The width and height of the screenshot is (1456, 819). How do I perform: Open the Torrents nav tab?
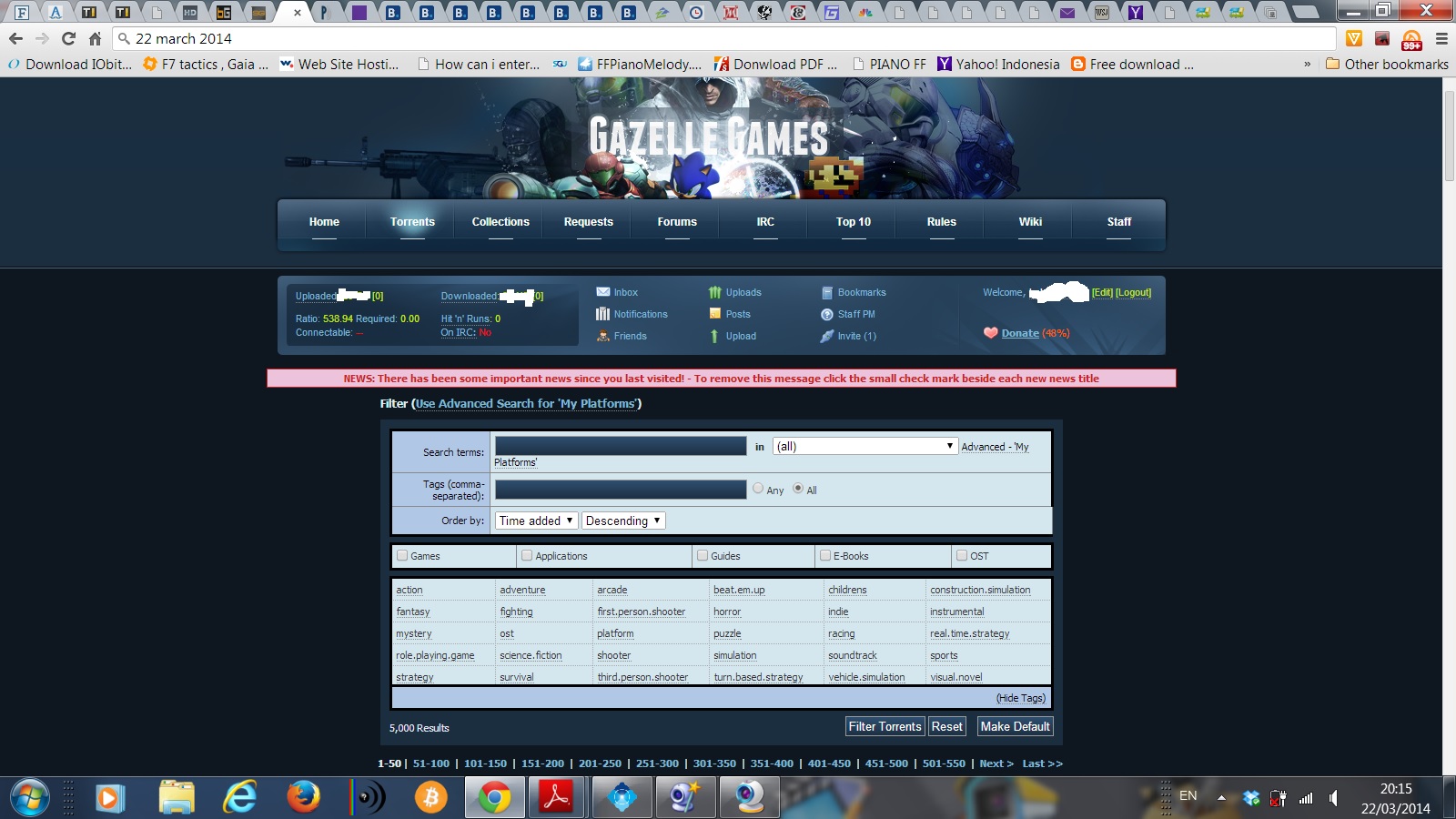412,222
